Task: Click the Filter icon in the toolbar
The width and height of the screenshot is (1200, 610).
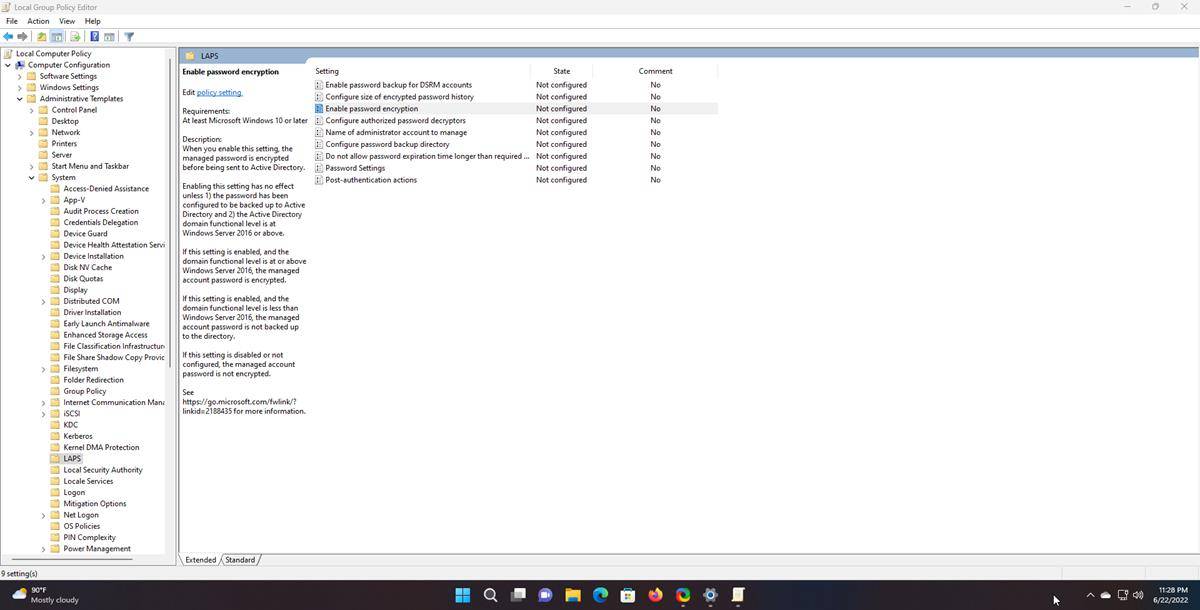Action: pos(128,37)
